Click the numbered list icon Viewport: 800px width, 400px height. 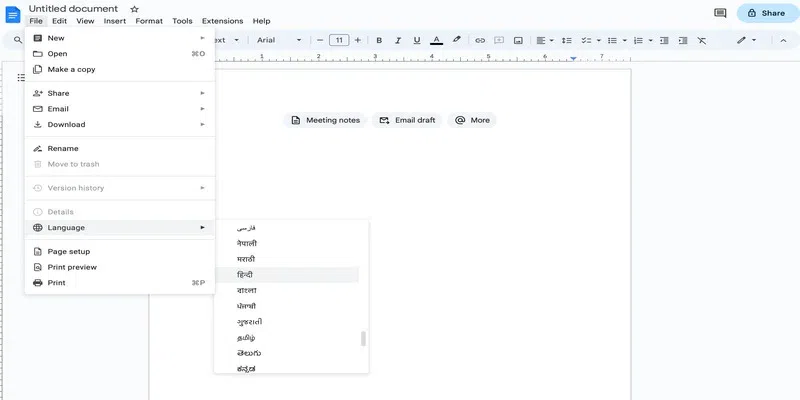pyautogui.click(x=638, y=40)
